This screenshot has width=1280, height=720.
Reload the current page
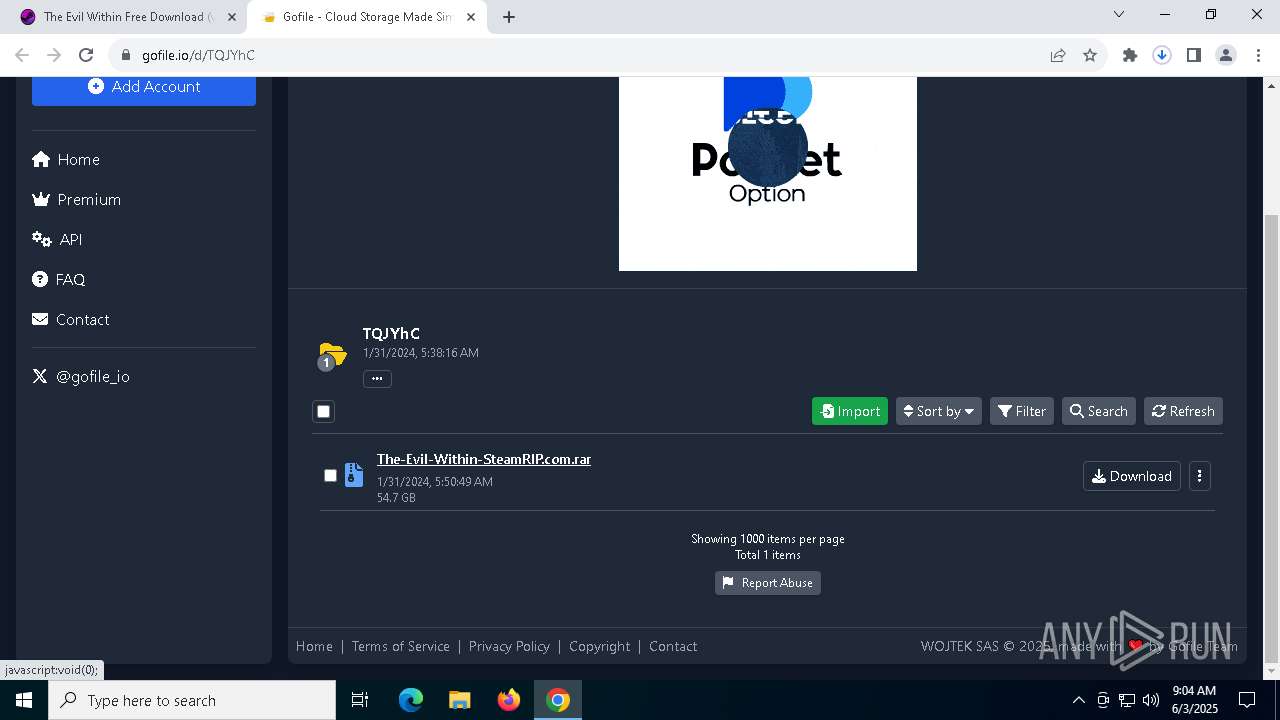point(86,55)
